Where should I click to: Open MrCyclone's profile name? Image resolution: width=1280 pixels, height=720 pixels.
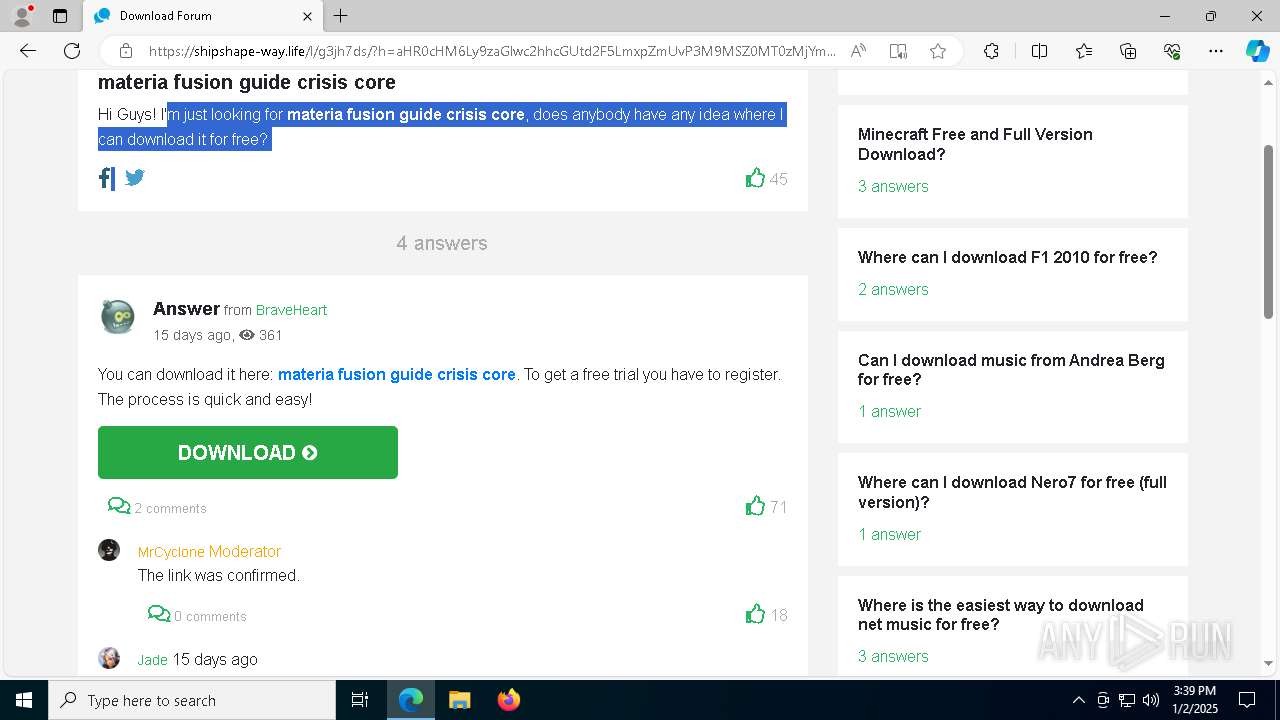[171, 552]
